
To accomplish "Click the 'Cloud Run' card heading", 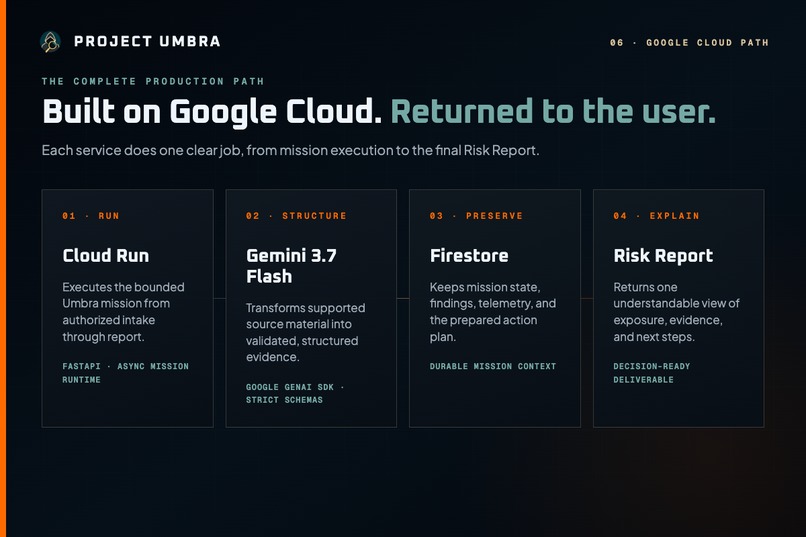I will pyautogui.click(x=106, y=255).
